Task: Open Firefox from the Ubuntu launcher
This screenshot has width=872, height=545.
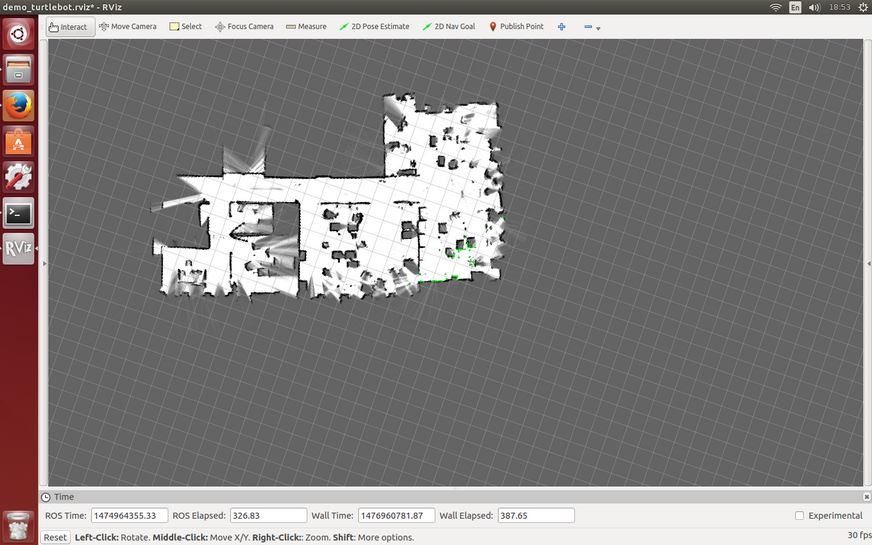Action: [18, 105]
